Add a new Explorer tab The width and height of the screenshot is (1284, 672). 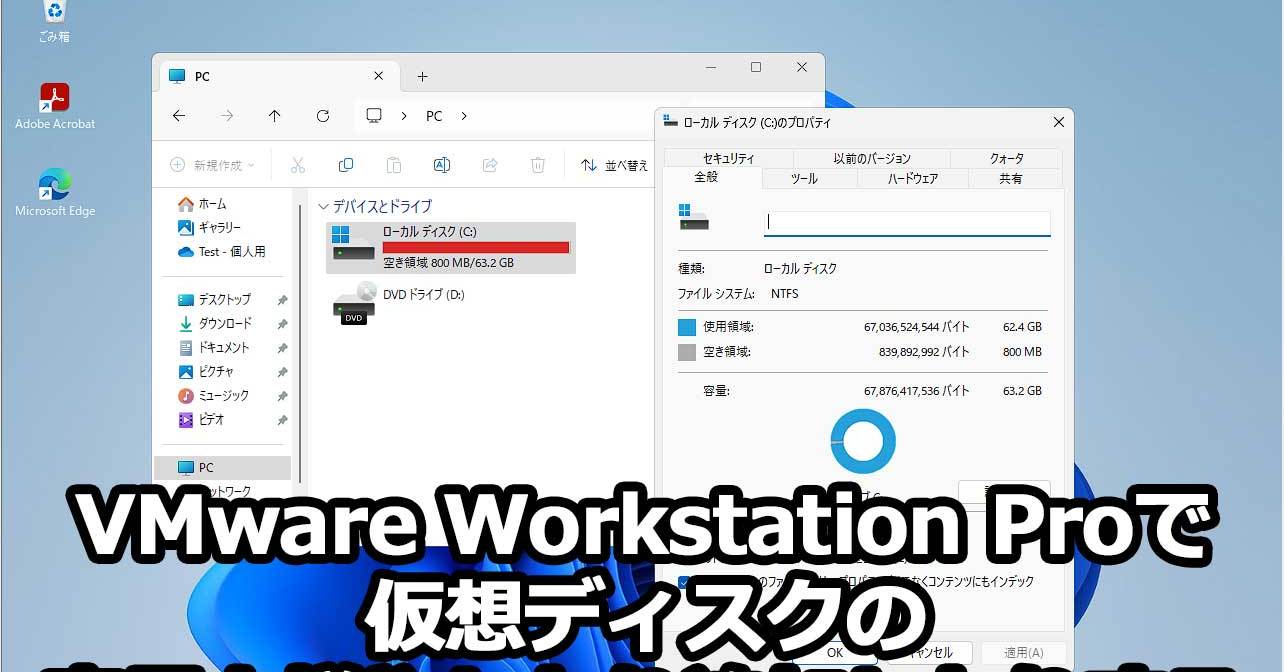click(x=422, y=77)
